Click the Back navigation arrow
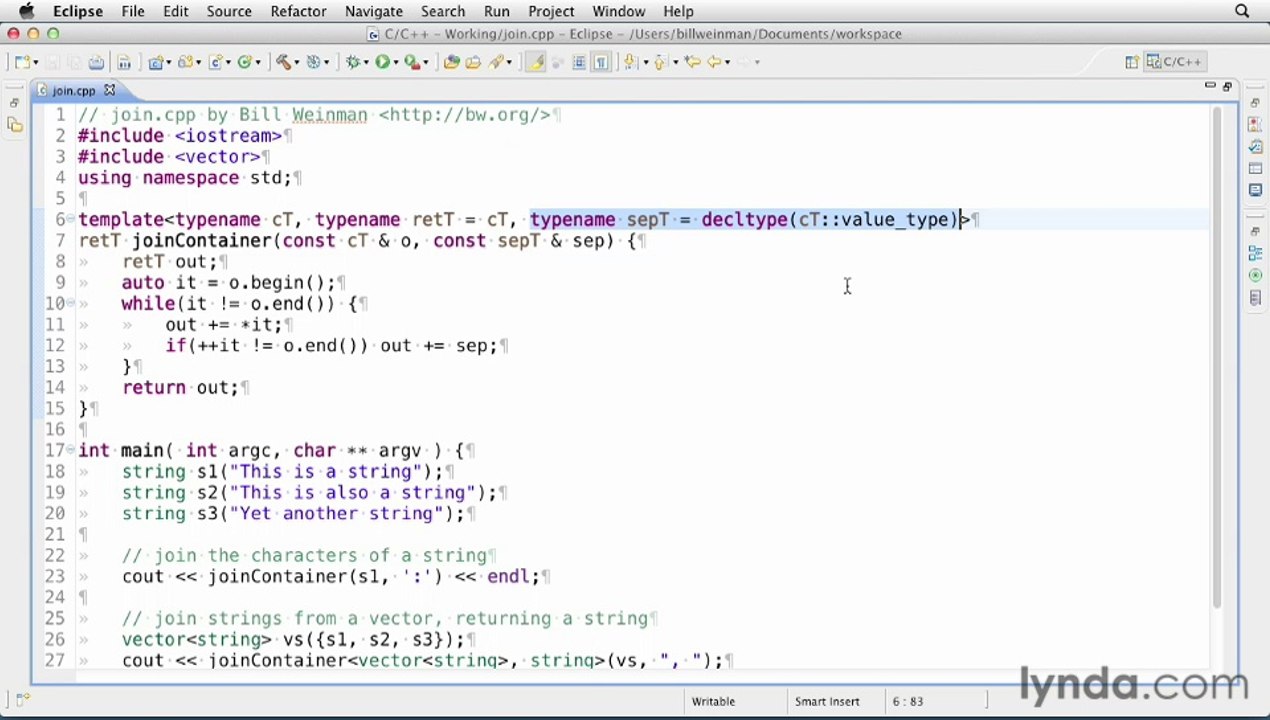This screenshot has width=1270, height=720. (x=714, y=62)
